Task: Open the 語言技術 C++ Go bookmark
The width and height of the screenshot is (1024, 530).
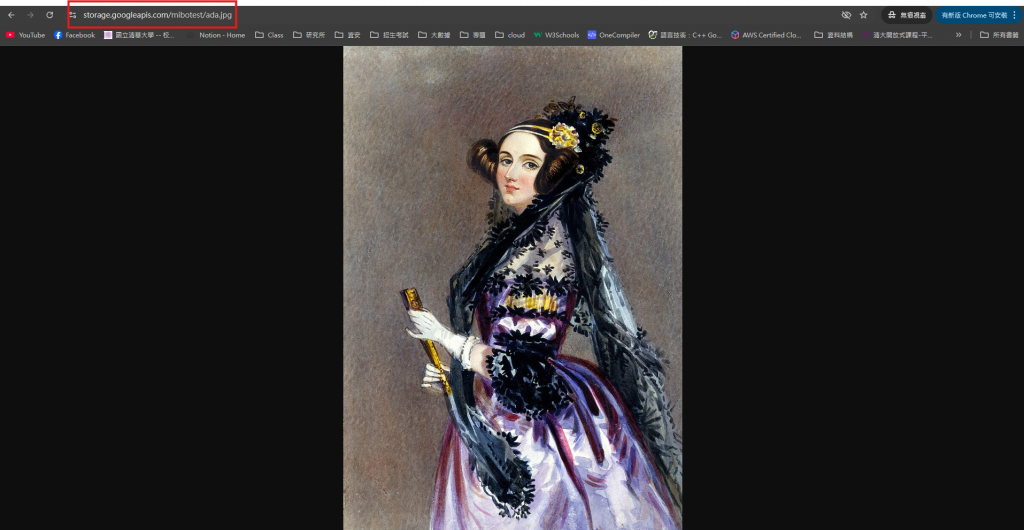Action: 685,35
